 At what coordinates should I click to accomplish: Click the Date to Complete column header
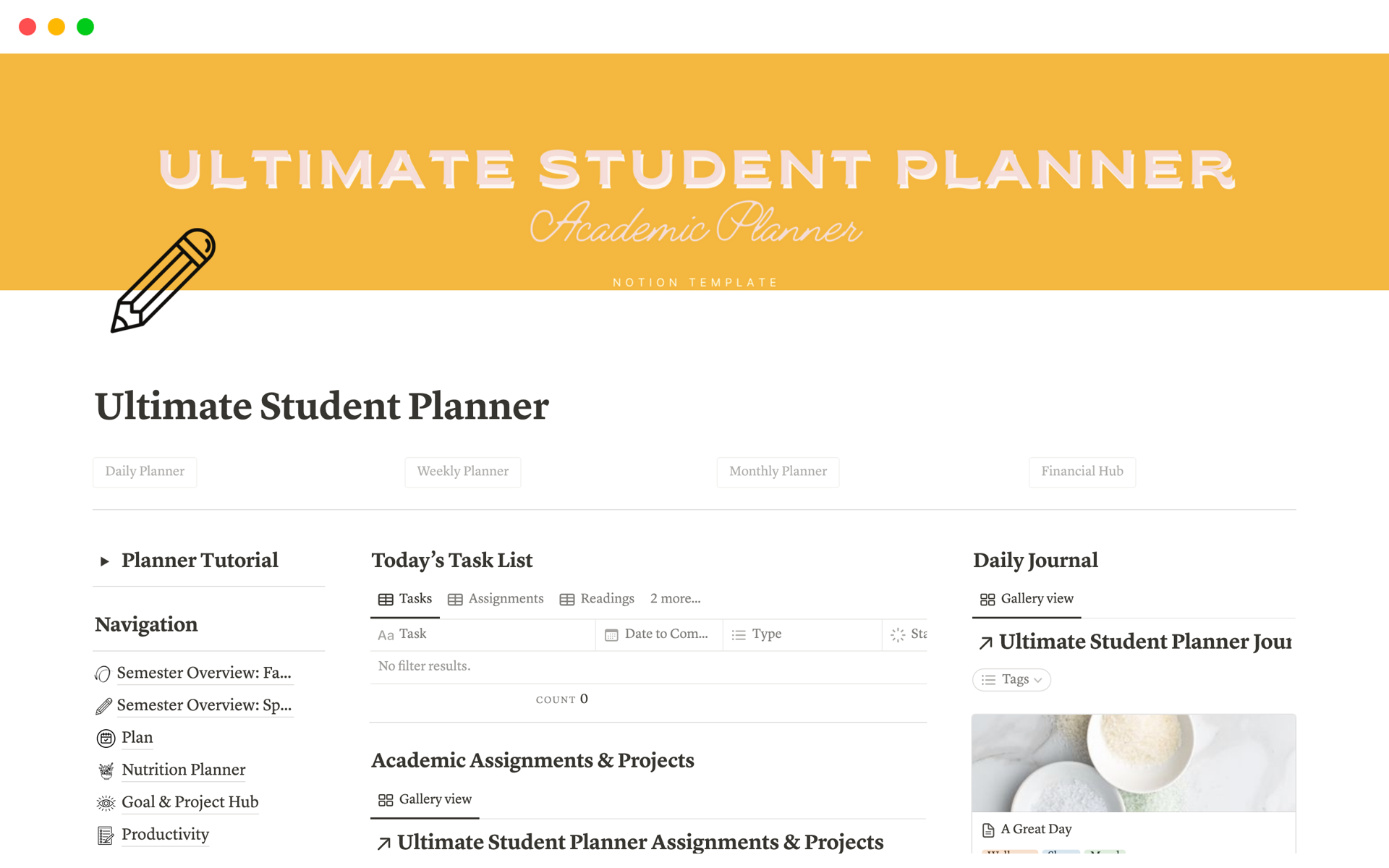658,634
